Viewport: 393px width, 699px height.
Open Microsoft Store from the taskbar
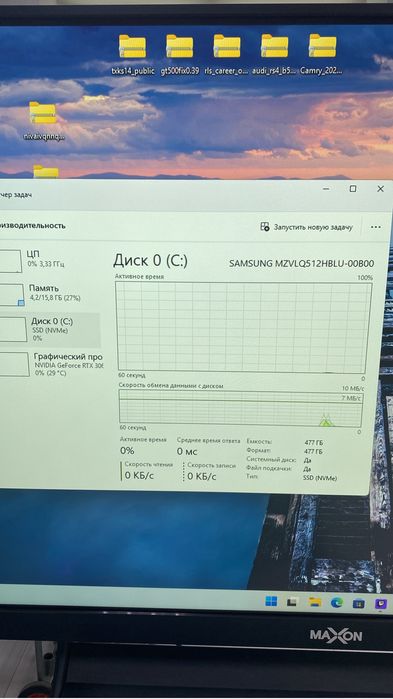(359, 604)
